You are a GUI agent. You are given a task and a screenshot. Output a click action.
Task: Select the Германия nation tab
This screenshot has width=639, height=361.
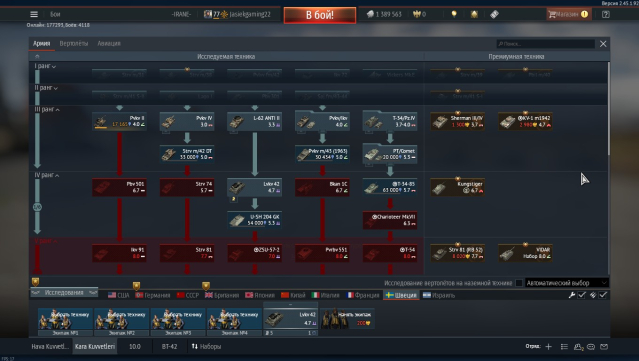153,295
